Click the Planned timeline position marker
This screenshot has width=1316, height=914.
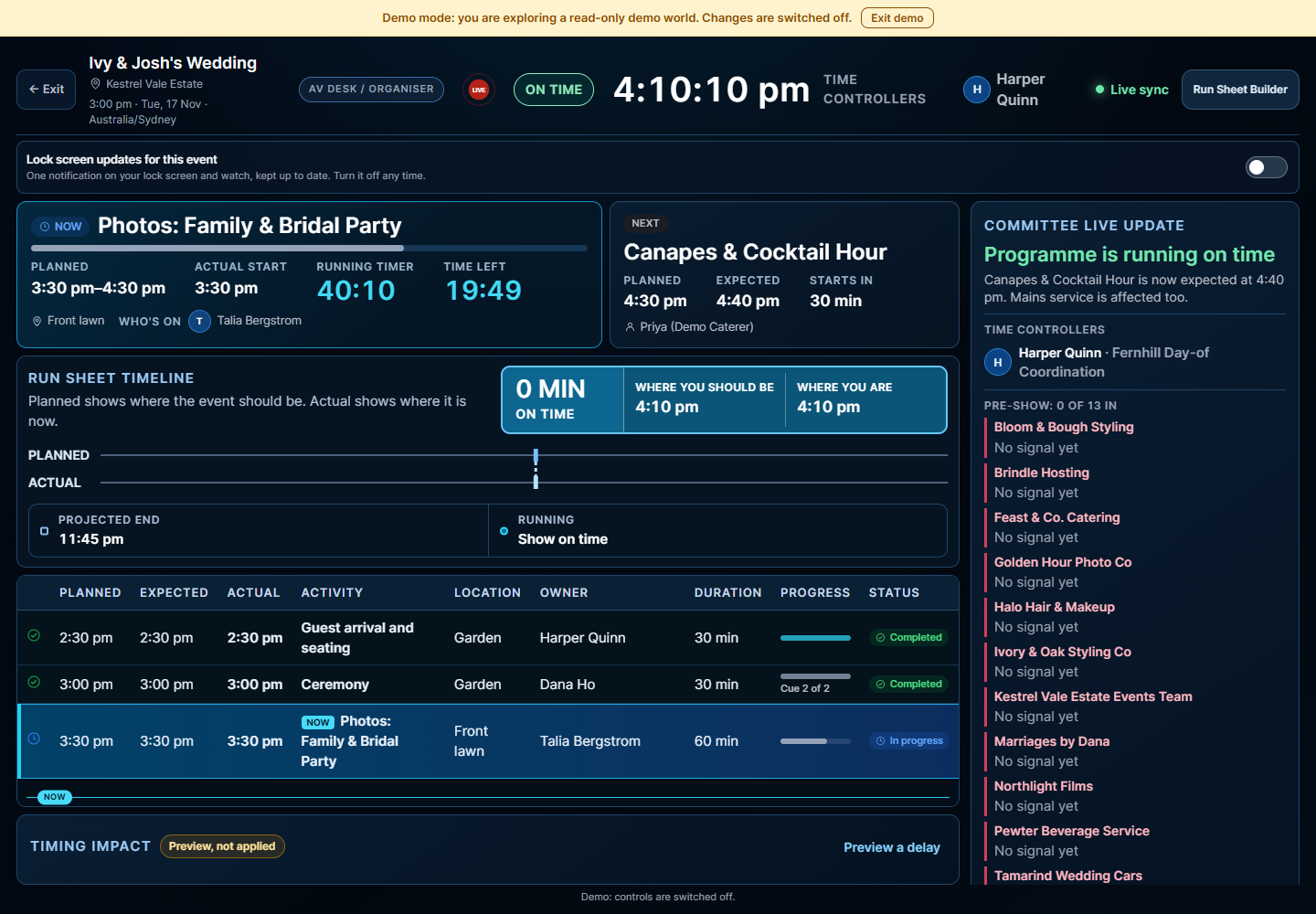[x=536, y=456]
